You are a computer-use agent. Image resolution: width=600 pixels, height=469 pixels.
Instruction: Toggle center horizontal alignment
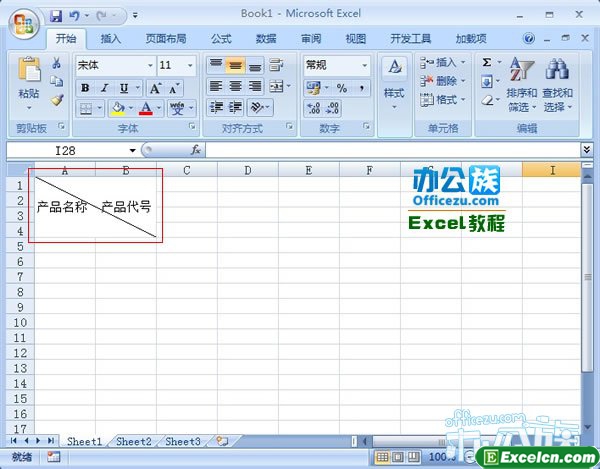coord(235,86)
